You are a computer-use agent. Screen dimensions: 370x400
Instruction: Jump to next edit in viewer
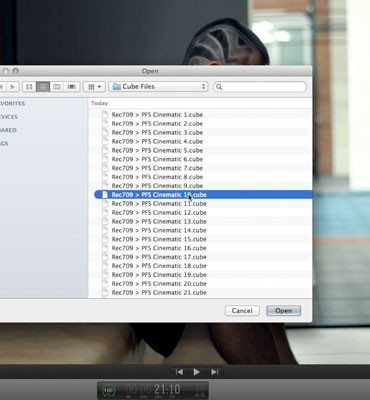click(x=215, y=372)
